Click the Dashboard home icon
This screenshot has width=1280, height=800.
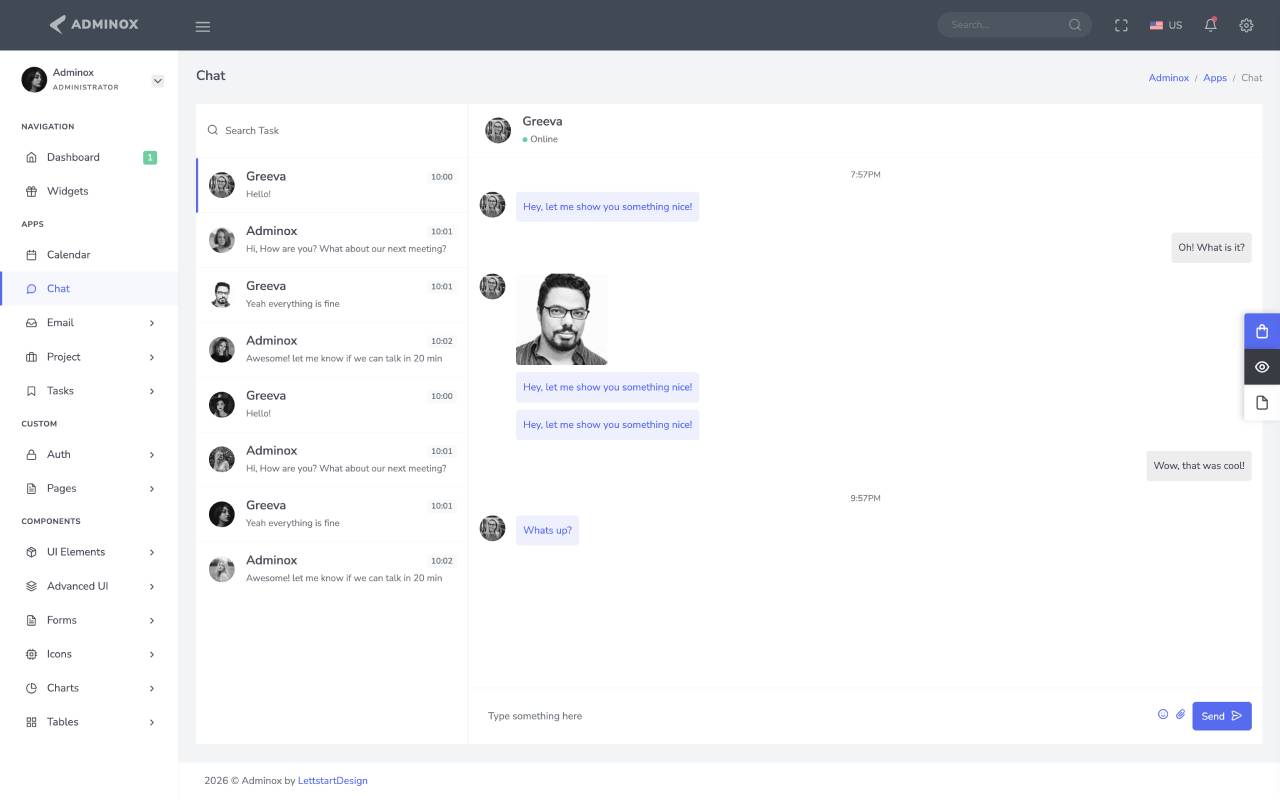pyautogui.click(x=31, y=157)
